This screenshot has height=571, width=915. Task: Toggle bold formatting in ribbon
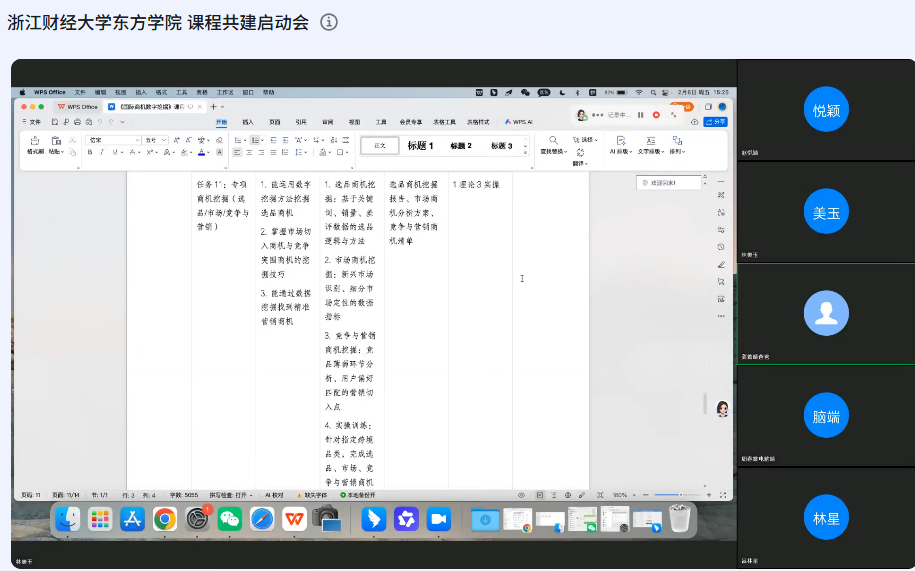[x=90, y=153]
